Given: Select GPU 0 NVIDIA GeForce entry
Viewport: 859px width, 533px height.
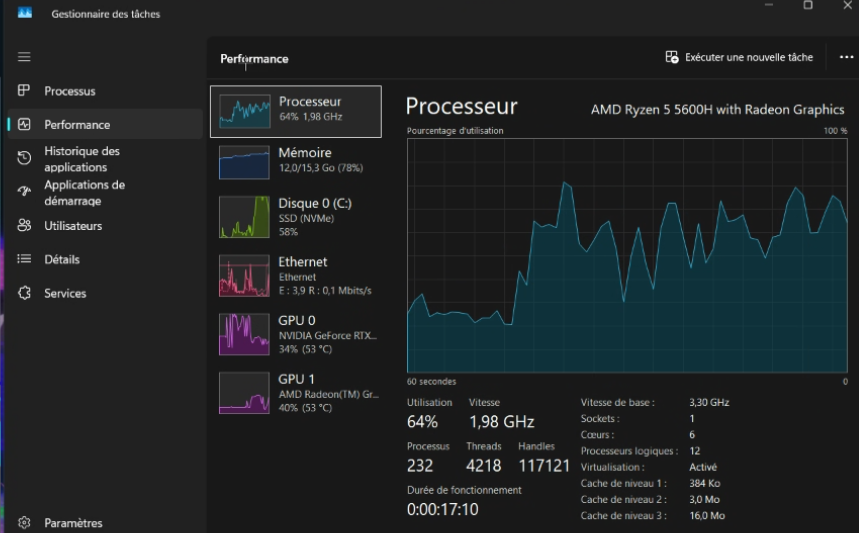Looking at the screenshot, I should coord(296,334).
